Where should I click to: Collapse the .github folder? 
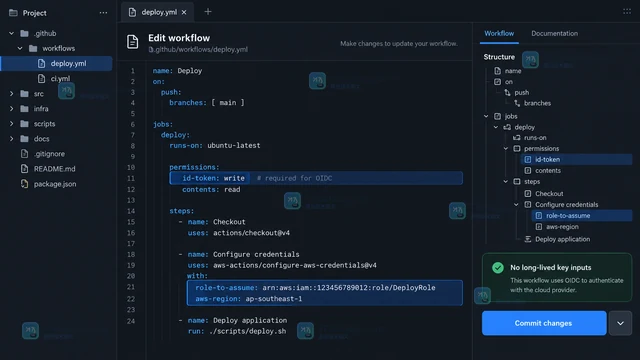11,33
